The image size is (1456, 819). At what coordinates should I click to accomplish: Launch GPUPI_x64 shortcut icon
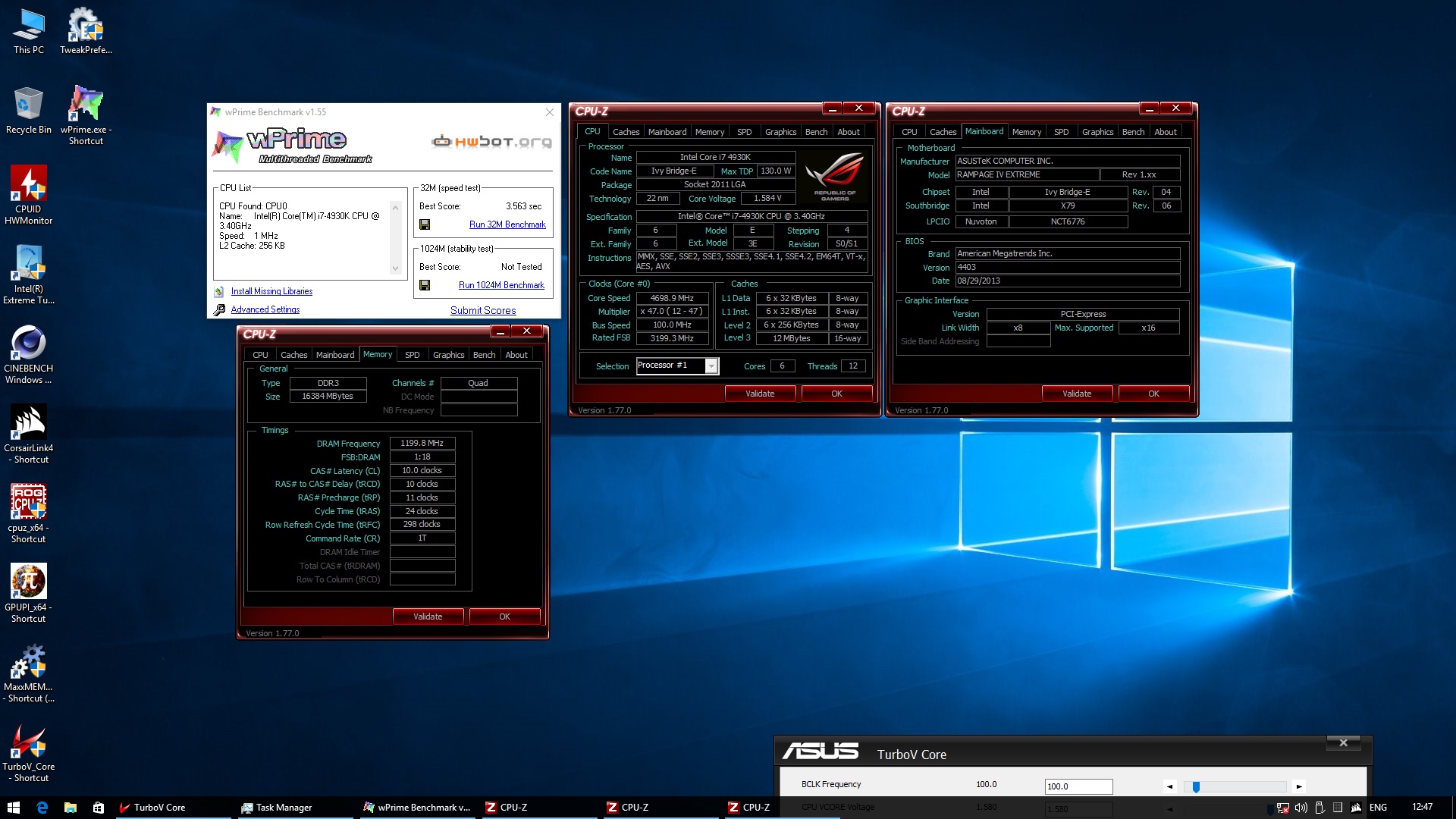click(29, 593)
